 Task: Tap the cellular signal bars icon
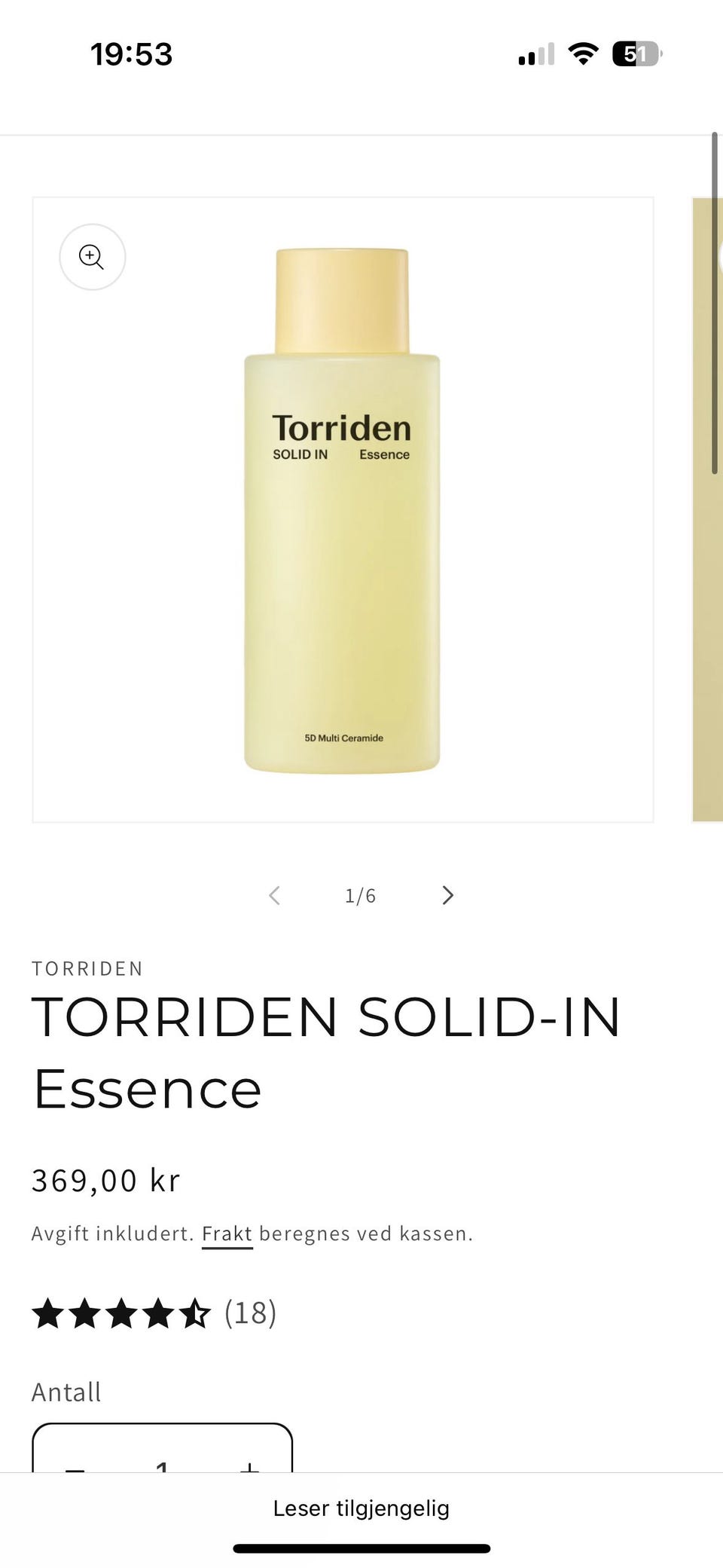tap(536, 54)
